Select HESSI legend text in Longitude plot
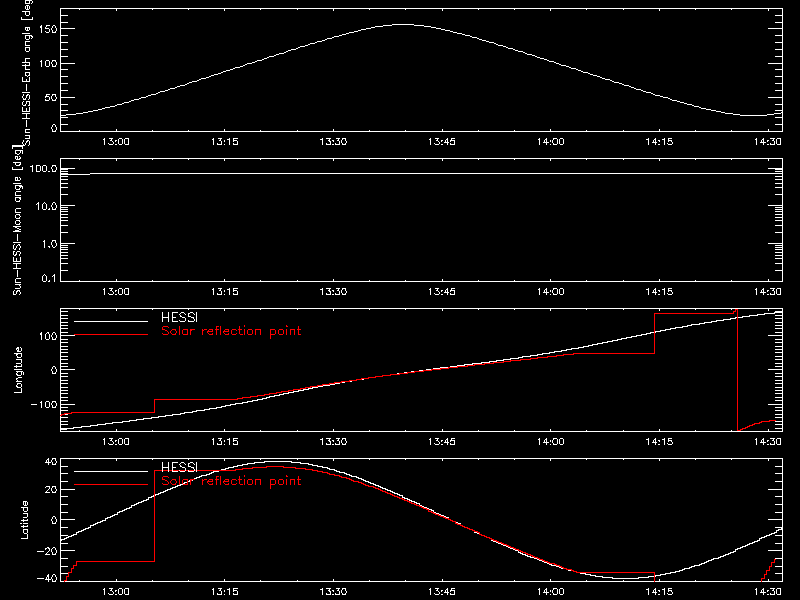The image size is (800, 600). (x=179, y=317)
